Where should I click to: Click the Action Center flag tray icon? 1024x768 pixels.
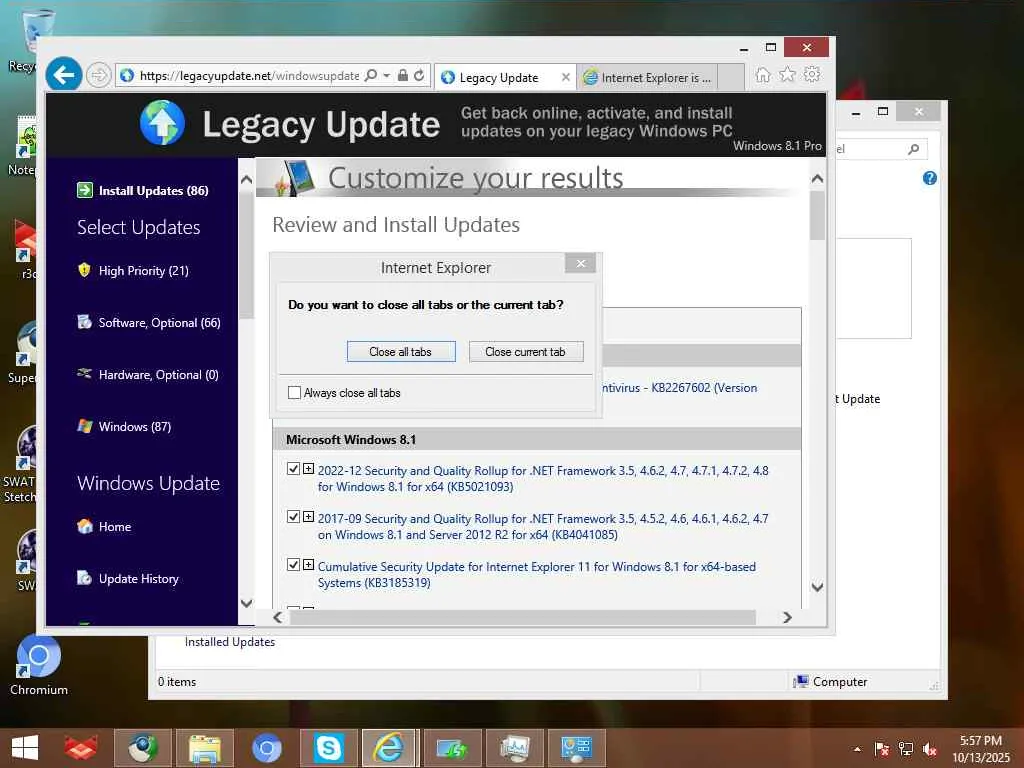click(881, 749)
